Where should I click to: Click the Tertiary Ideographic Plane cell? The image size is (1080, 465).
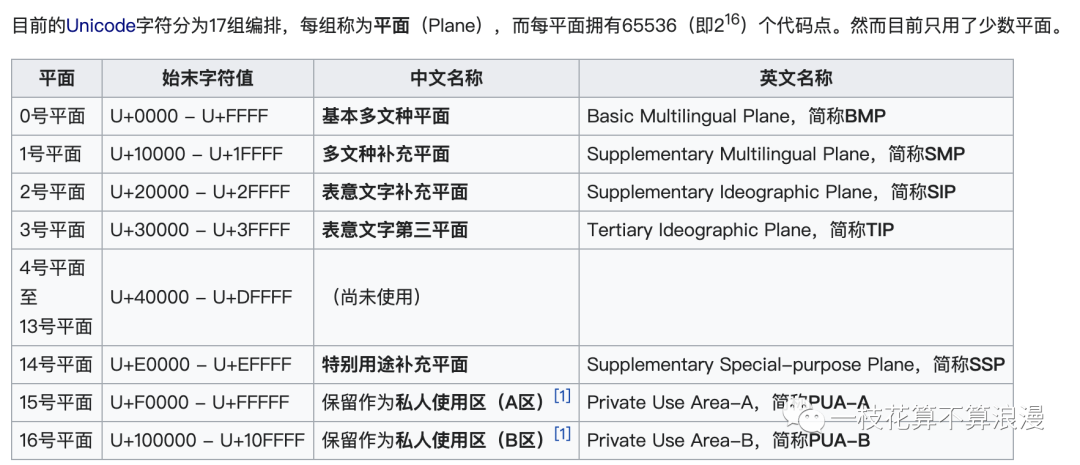pyautogui.click(x=796, y=230)
